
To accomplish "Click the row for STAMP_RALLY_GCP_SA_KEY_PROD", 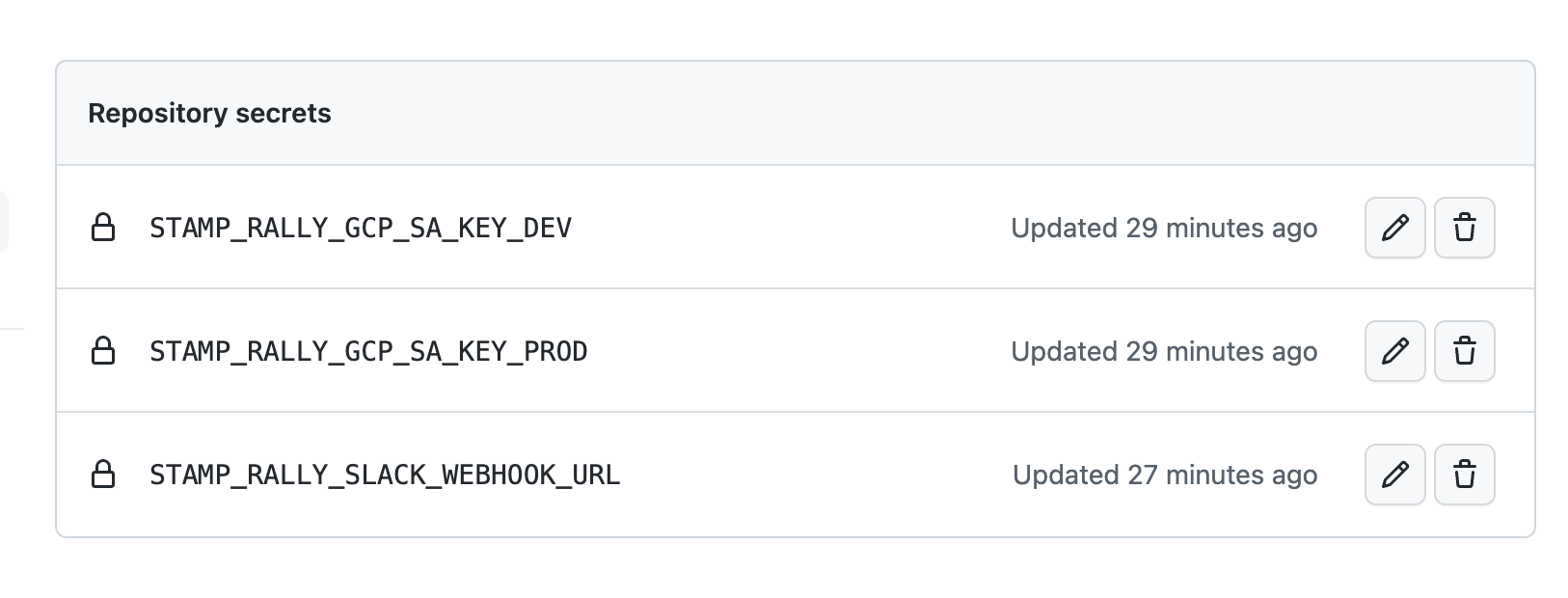I will click(x=771, y=351).
